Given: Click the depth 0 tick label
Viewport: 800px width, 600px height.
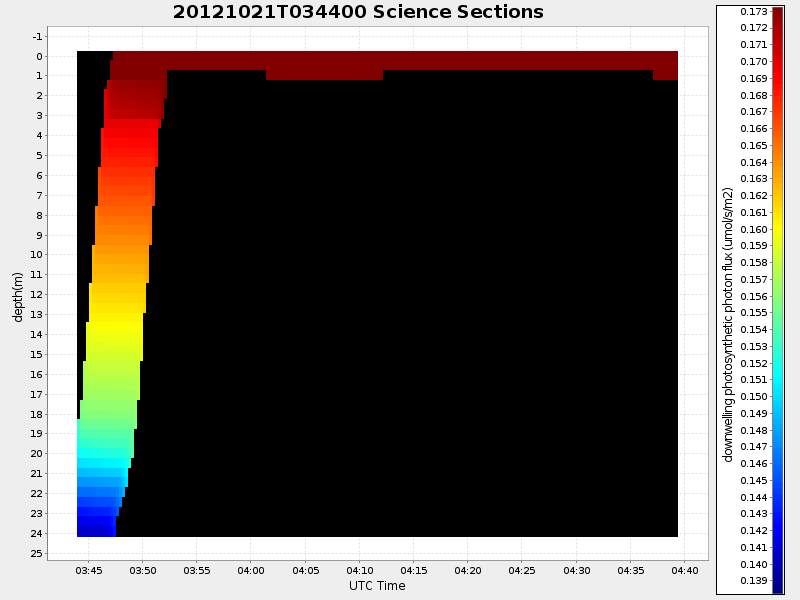Looking at the screenshot, I should coord(41,56).
